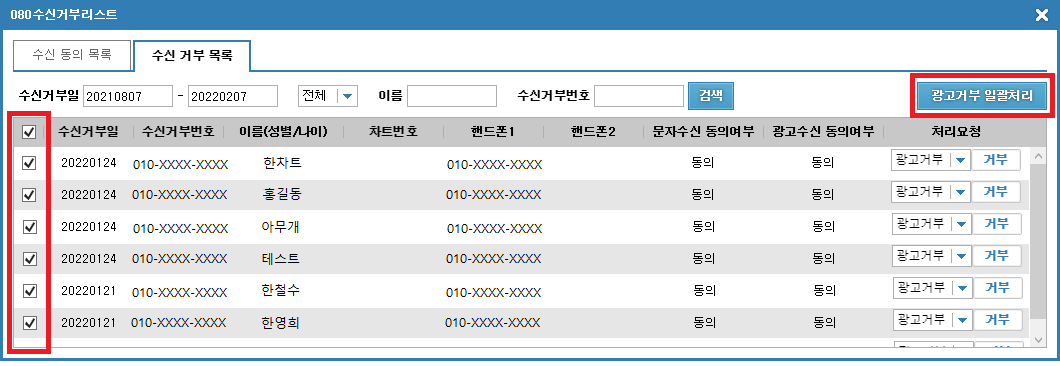Image resolution: width=1060 pixels, height=366 pixels.
Task: Uncheck the checkbox for 홍길동 row
Action: 29,195
